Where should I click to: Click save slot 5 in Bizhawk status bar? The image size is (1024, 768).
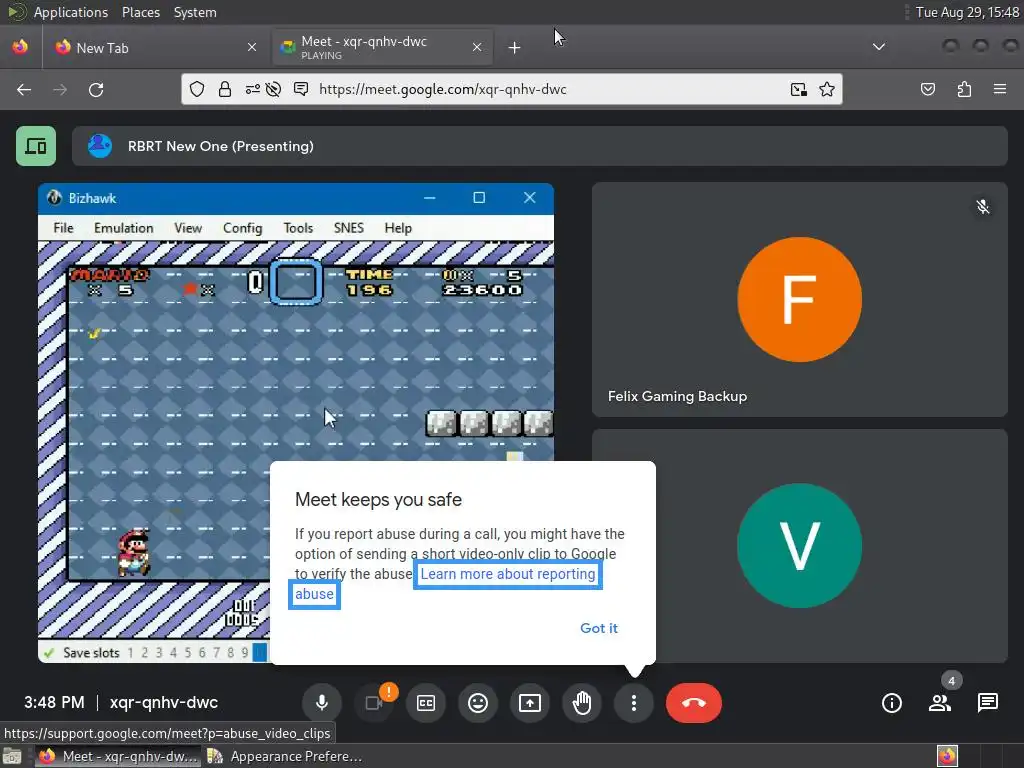(x=187, y=652)
